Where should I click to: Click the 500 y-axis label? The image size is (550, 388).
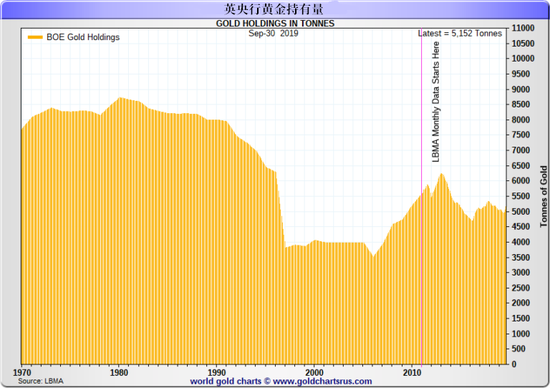point(518,349)
